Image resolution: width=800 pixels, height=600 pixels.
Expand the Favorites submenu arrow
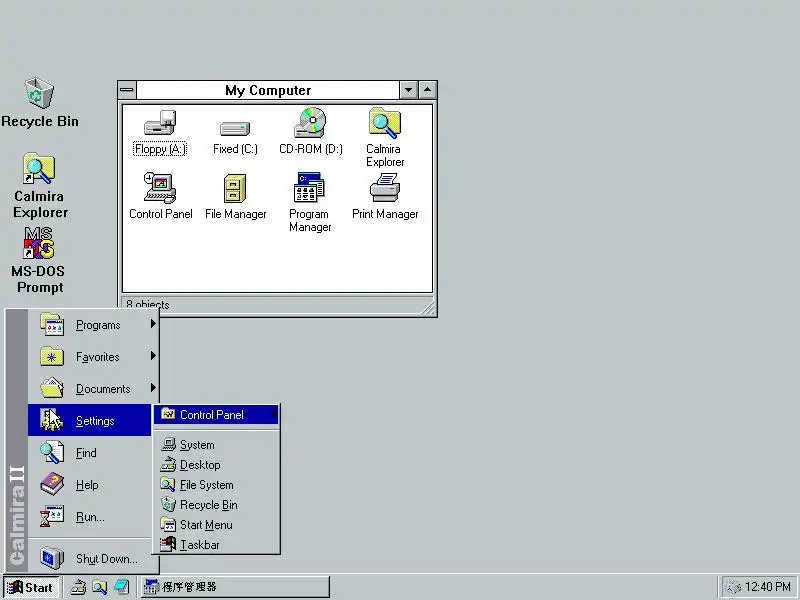[x=153, y=356]
